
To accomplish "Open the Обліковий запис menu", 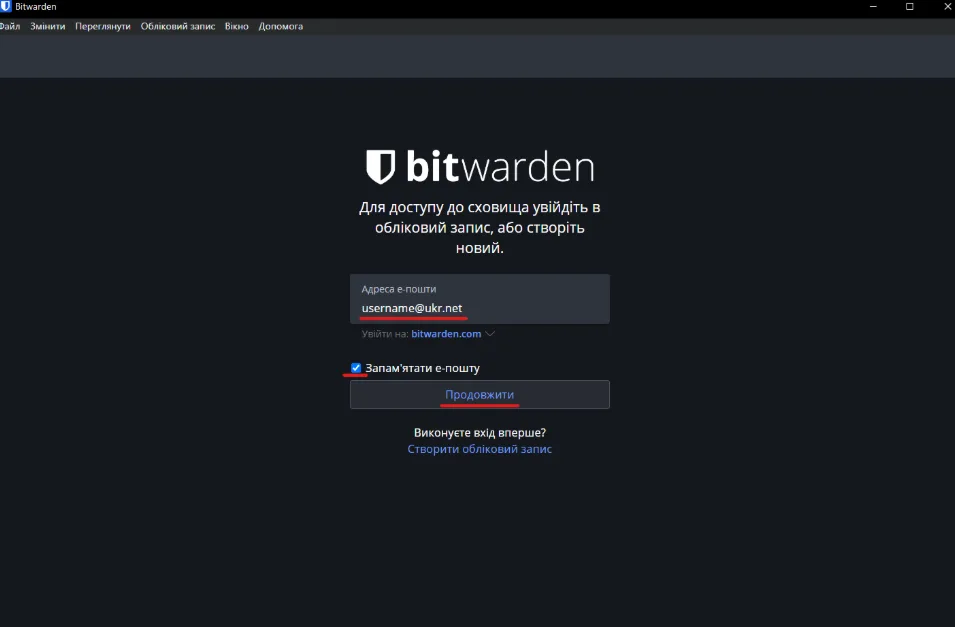I will pos(178,26).
